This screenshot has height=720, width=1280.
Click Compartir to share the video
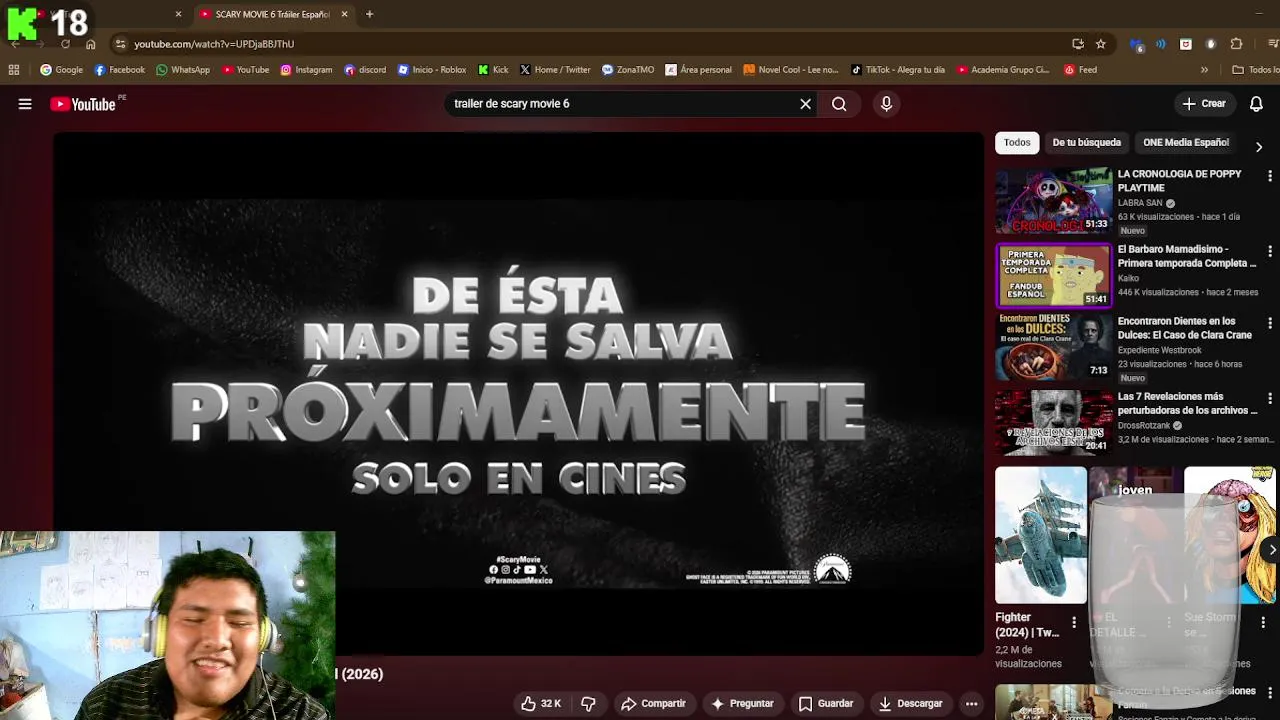[x=653, y=704]
